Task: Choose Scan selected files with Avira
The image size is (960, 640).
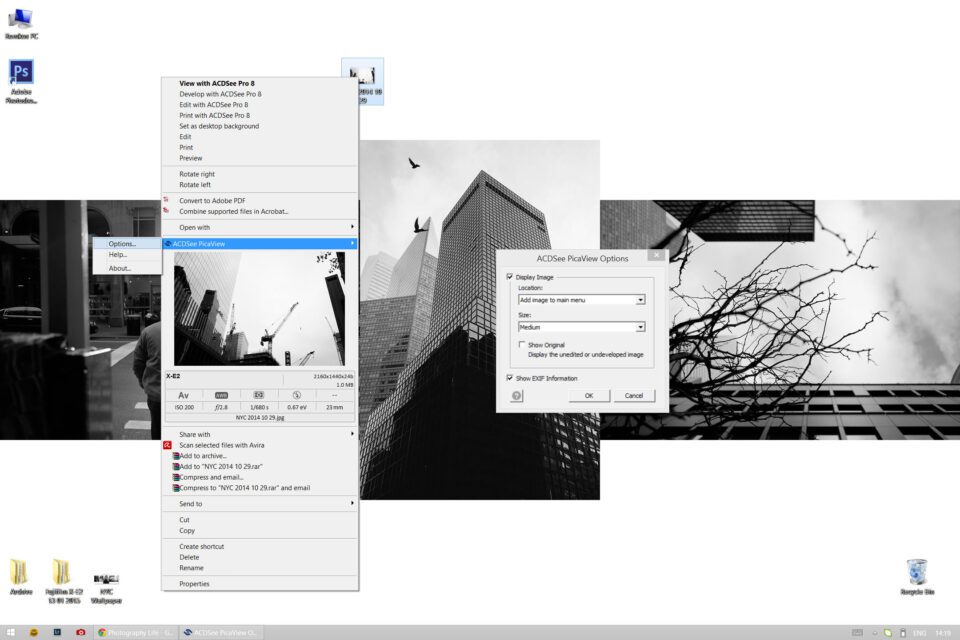Action: 260,445
